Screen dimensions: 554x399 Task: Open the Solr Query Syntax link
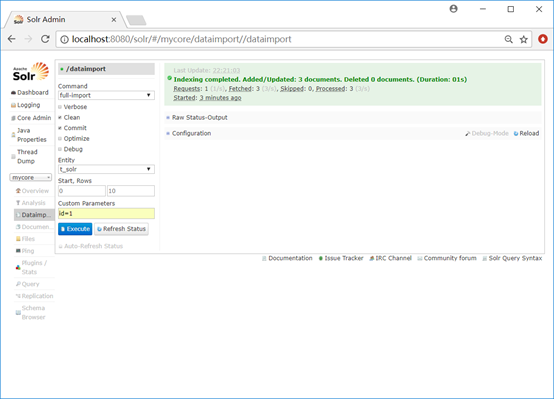tap(512, 258)
